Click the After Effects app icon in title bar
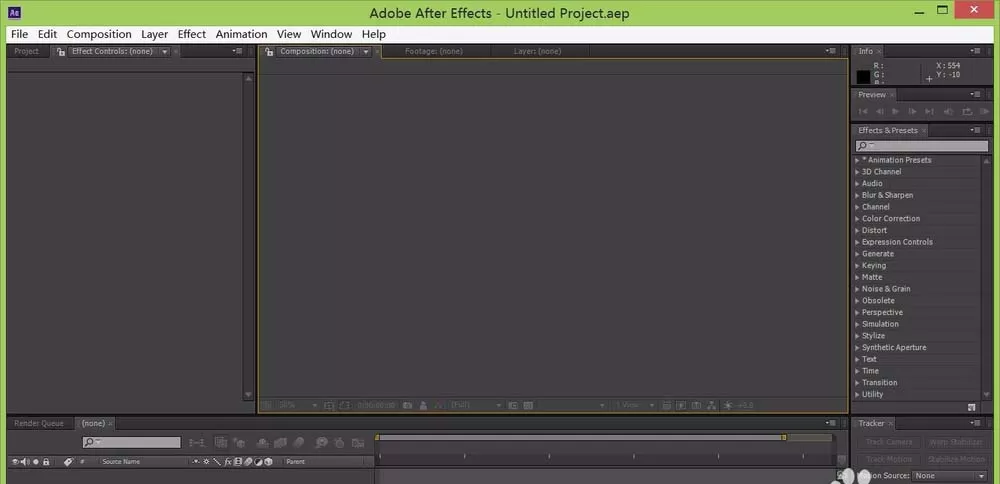 click(15, 12)
